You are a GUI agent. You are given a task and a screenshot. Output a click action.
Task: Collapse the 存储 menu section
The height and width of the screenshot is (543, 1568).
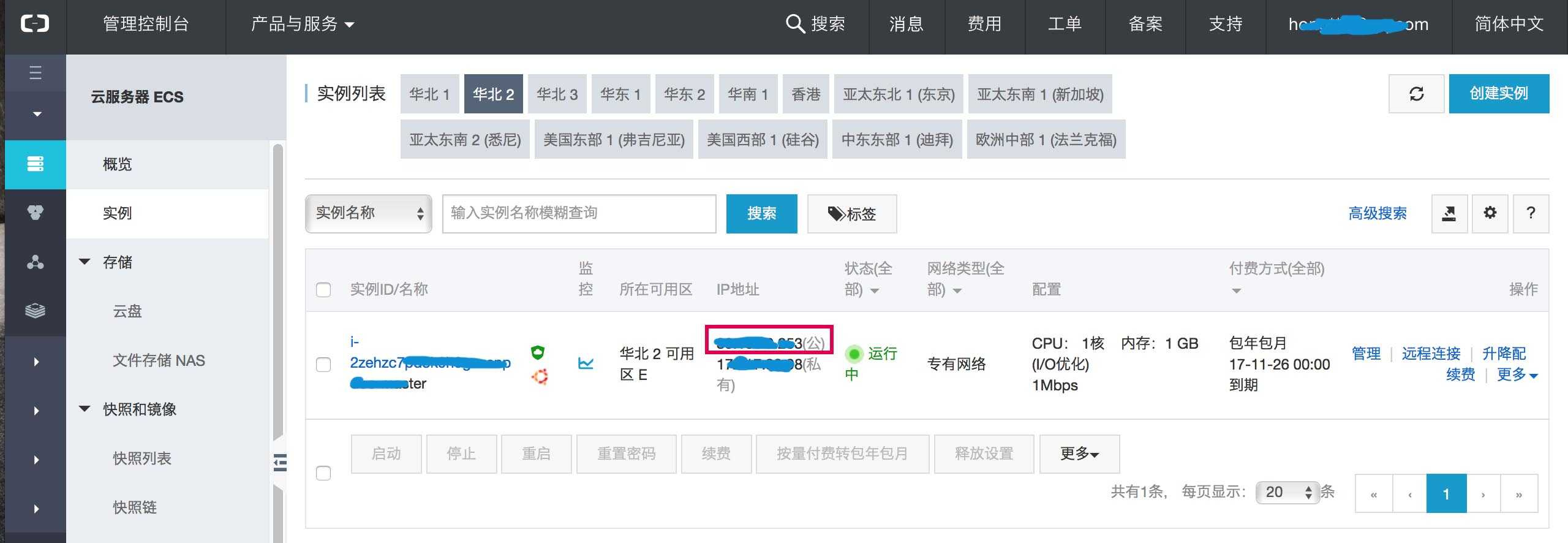[x=85, y=262]
